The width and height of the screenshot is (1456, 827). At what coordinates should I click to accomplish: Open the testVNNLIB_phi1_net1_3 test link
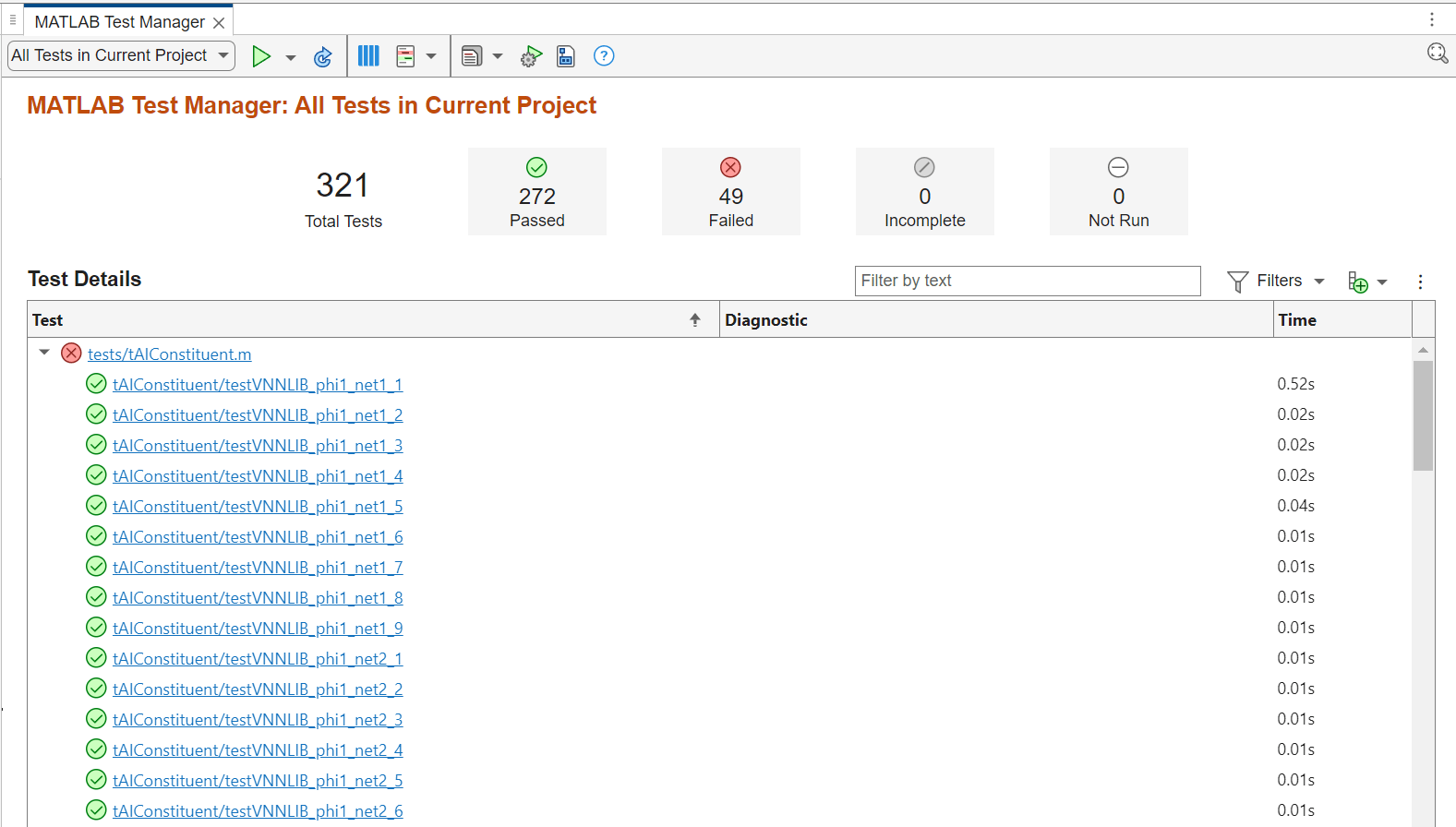pyautogui.click(x=258, y=446)
